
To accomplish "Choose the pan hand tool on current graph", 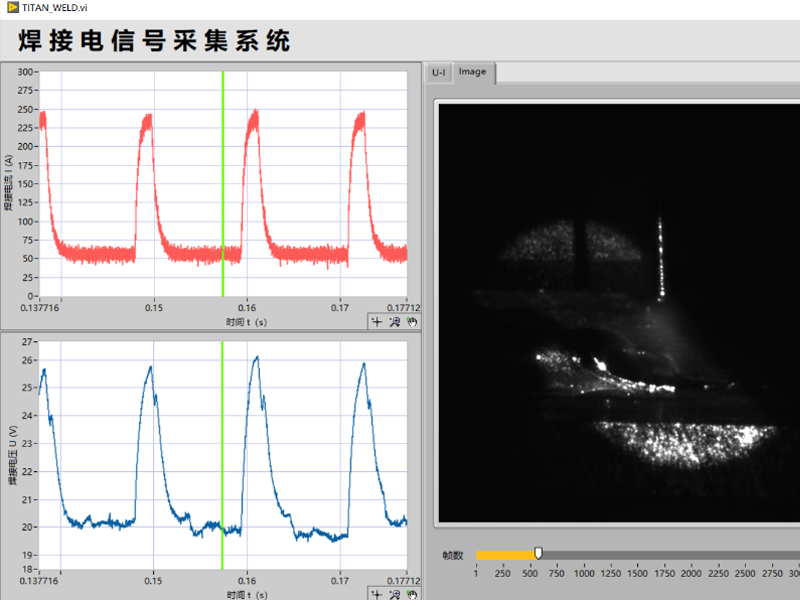I will coord(412,322).
